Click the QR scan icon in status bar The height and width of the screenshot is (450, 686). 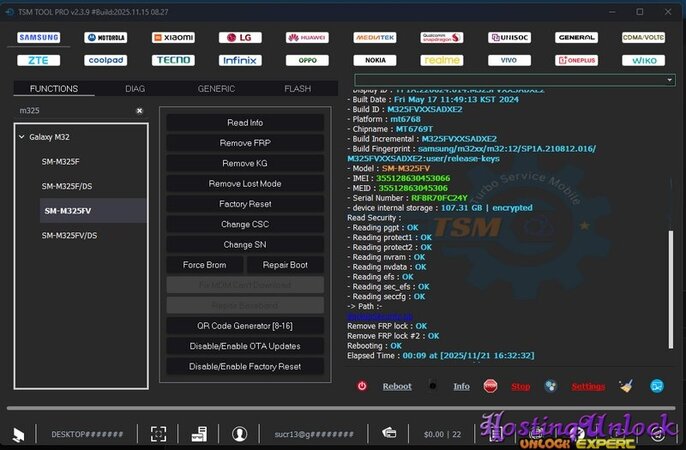tap(158, 434)
